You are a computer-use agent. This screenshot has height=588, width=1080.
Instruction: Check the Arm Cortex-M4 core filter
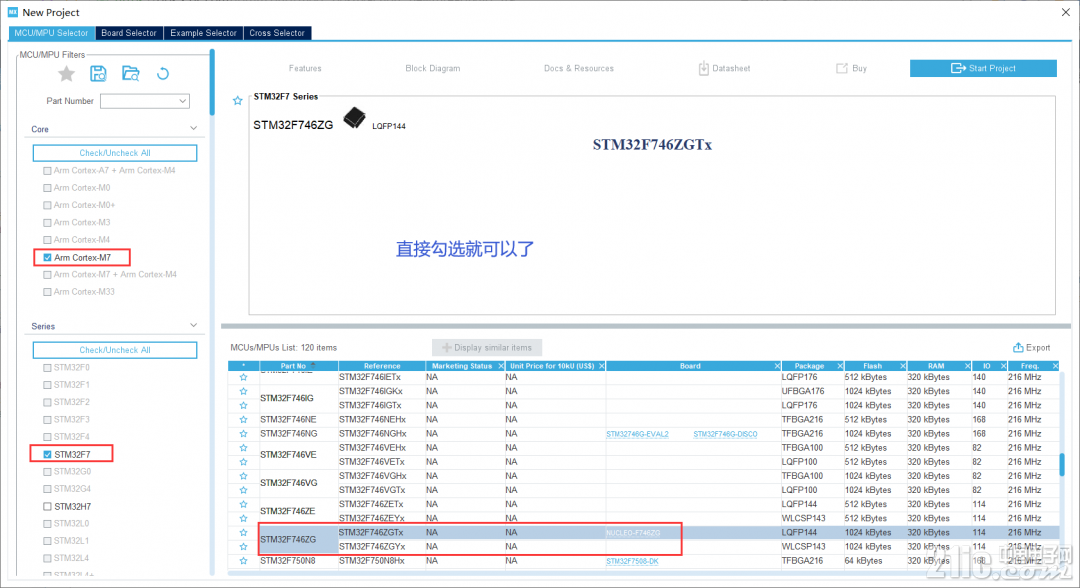point(48,240)
